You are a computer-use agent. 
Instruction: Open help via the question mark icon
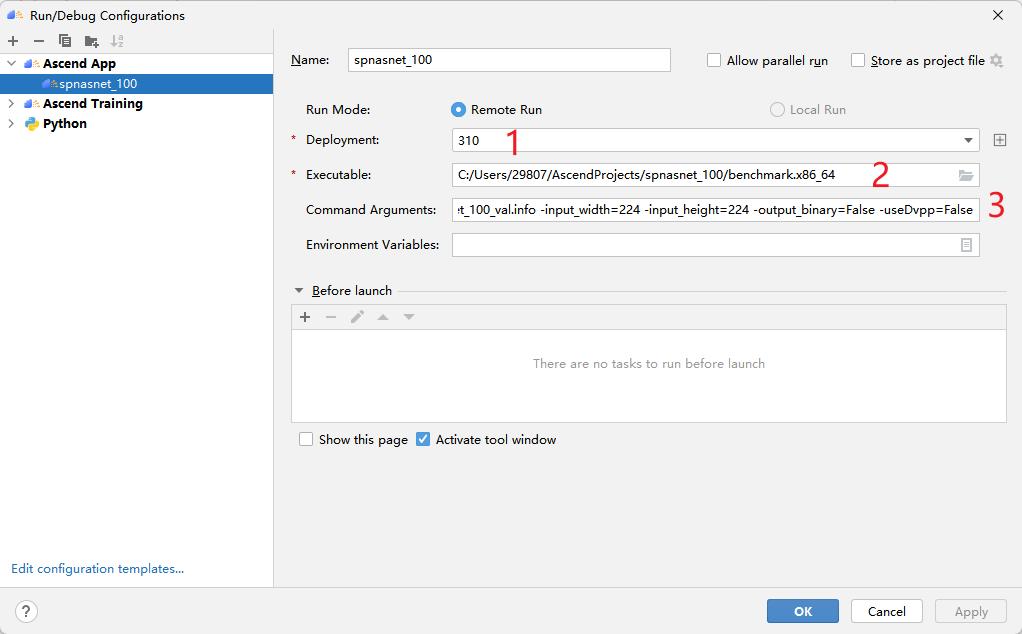(x=25, y=611)
